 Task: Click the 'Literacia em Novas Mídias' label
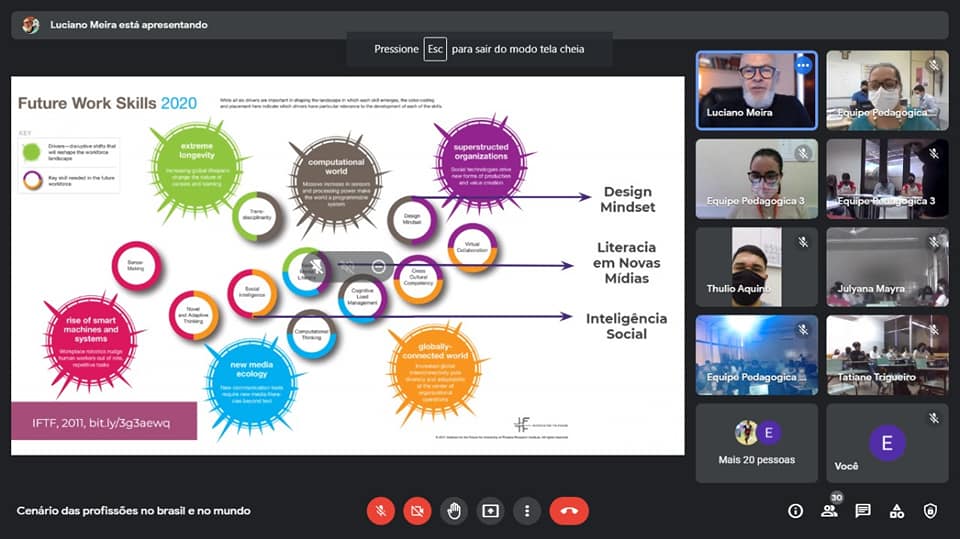(x=626, y=263)
